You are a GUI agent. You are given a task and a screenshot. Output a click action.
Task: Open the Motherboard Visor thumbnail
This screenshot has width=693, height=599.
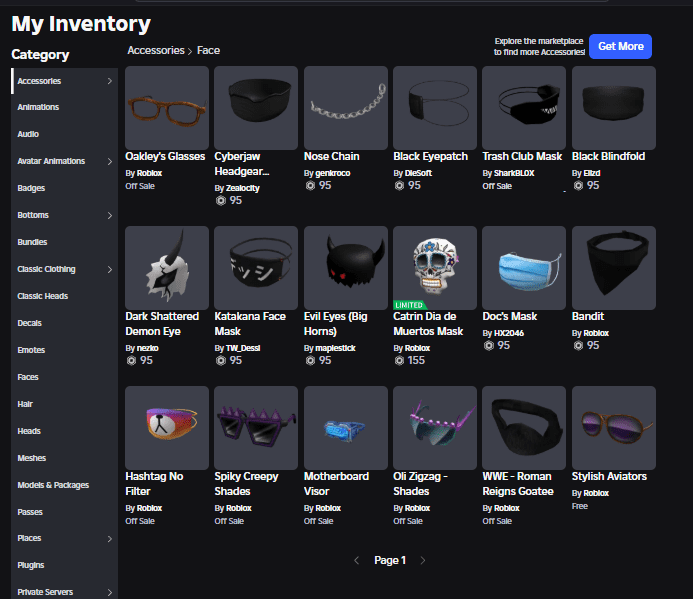[x=346, y=428]
